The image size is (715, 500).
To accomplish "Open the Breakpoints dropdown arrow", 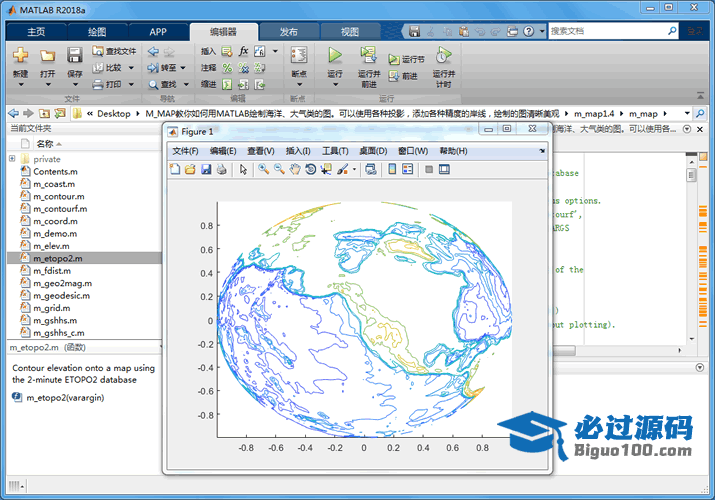I will 299,85.
